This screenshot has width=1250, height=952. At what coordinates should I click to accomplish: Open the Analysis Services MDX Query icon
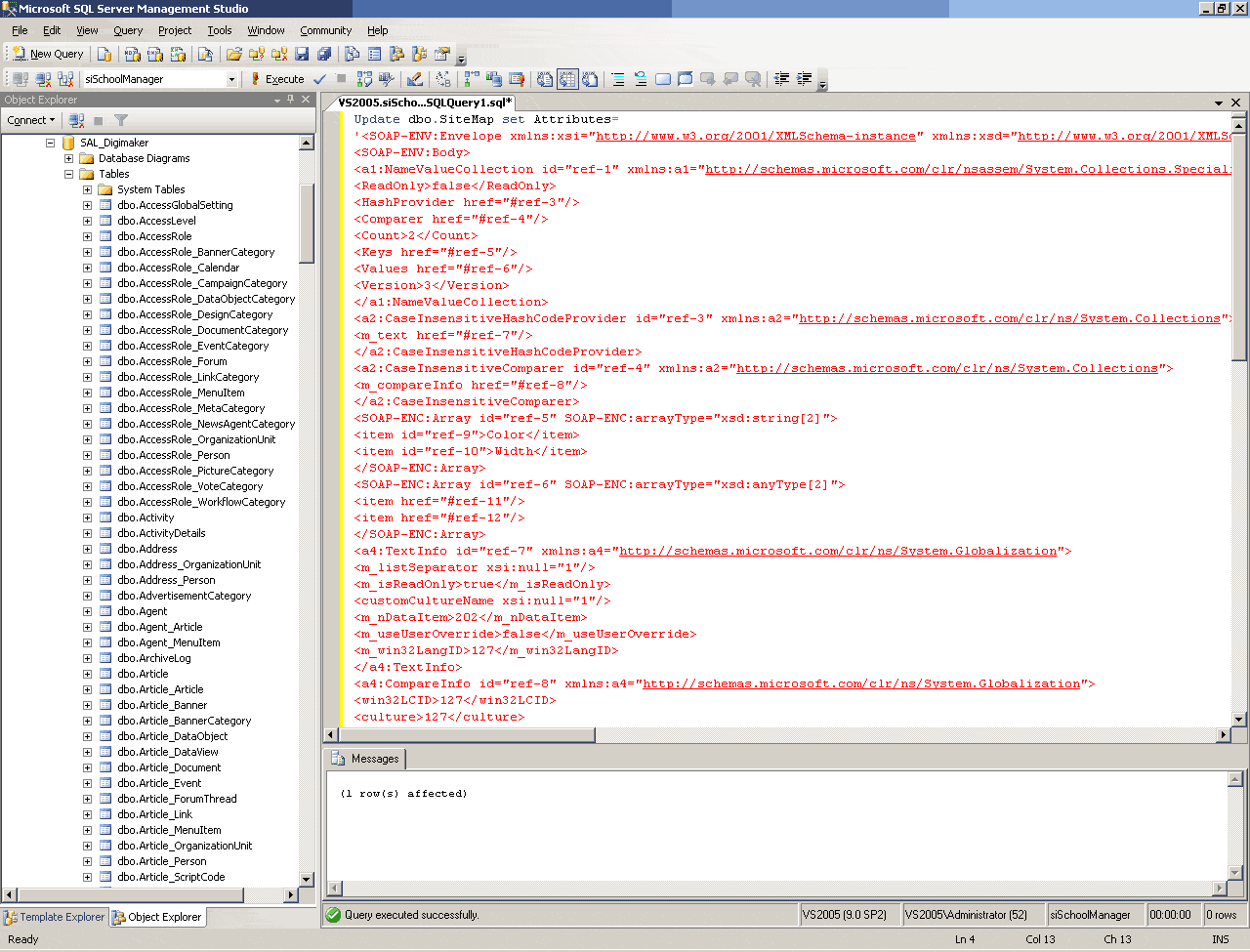point(133,54)
